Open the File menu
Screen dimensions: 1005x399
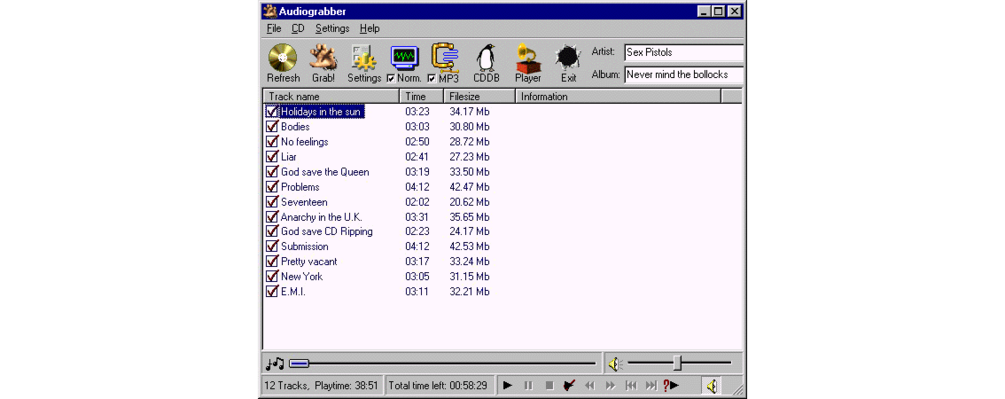[x=274, y=29]
